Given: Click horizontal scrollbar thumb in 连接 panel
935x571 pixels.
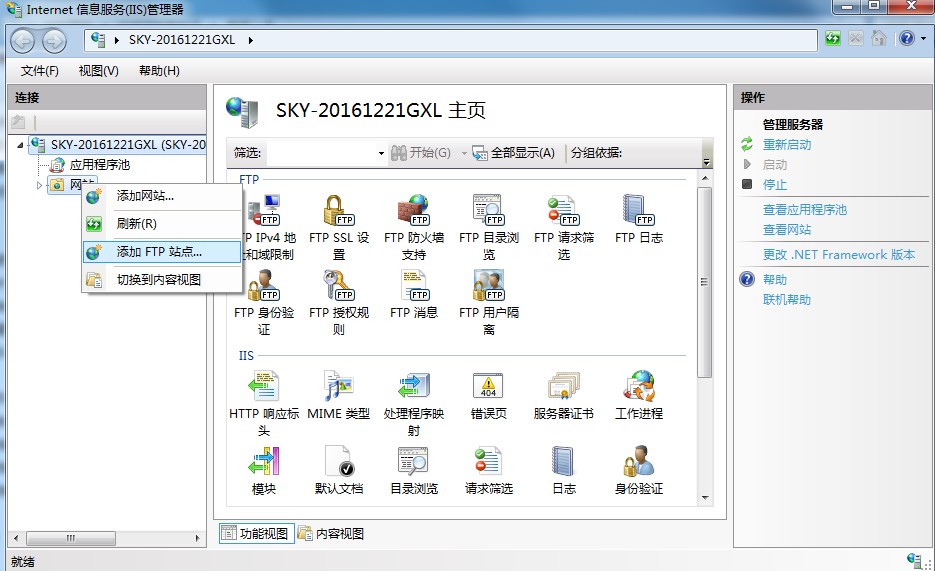Looking at the screenshot, I should click(71, 538).
